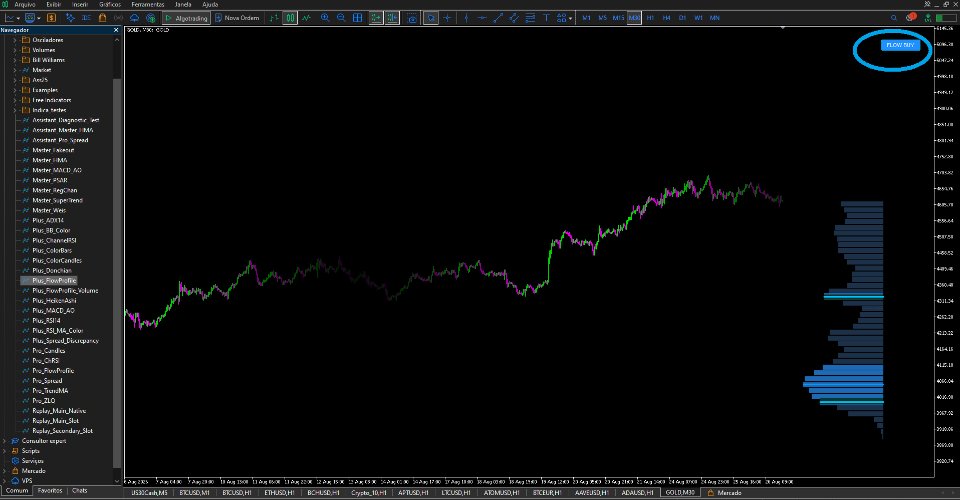Open the Mercado tab with bag icon
The width and height of the screenshot is (960, 500).
[x=724, y=493]
